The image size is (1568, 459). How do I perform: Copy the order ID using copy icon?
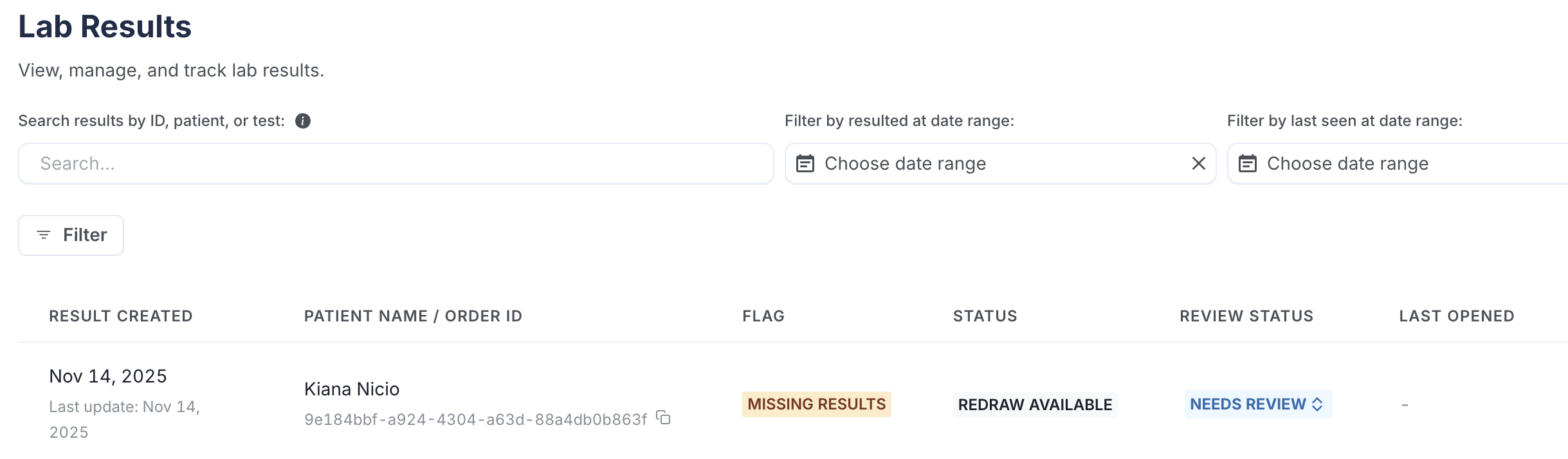click(664, 418)
